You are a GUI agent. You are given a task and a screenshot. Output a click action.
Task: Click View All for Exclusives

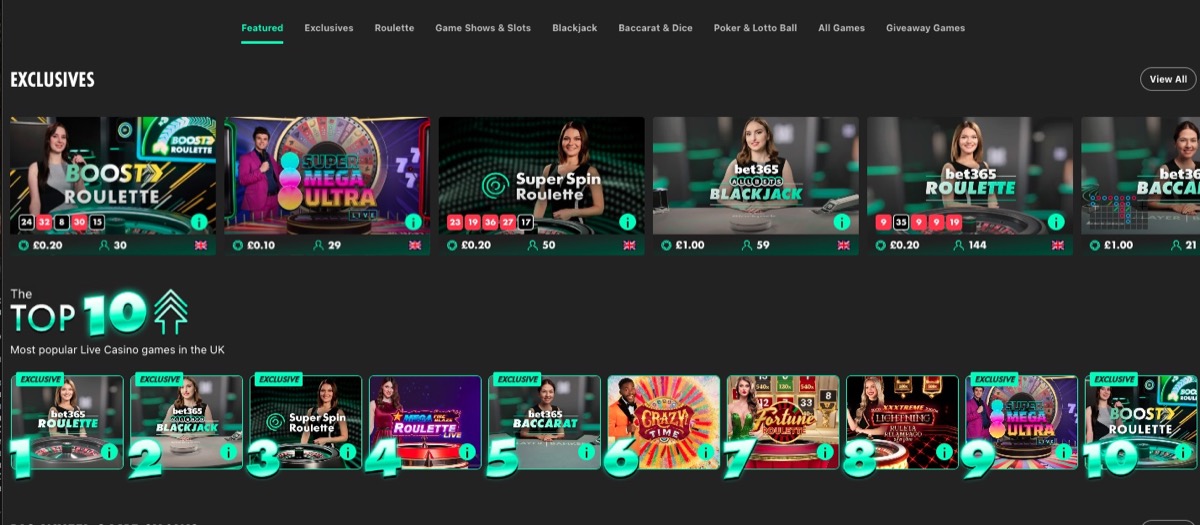coord(1168,79)
